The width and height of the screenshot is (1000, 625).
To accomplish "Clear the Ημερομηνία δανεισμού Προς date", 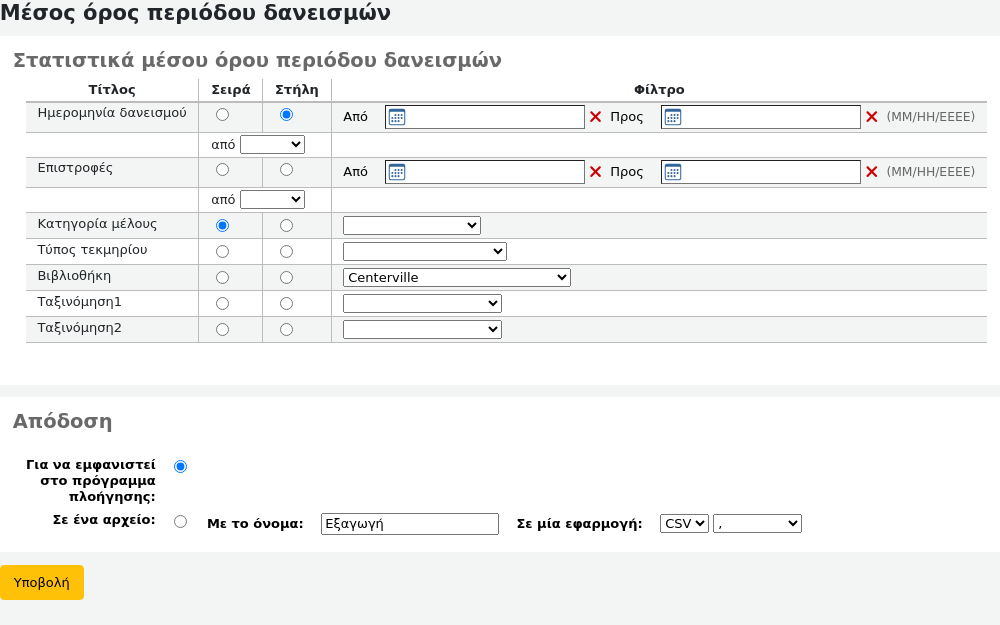I will [871, 117].
